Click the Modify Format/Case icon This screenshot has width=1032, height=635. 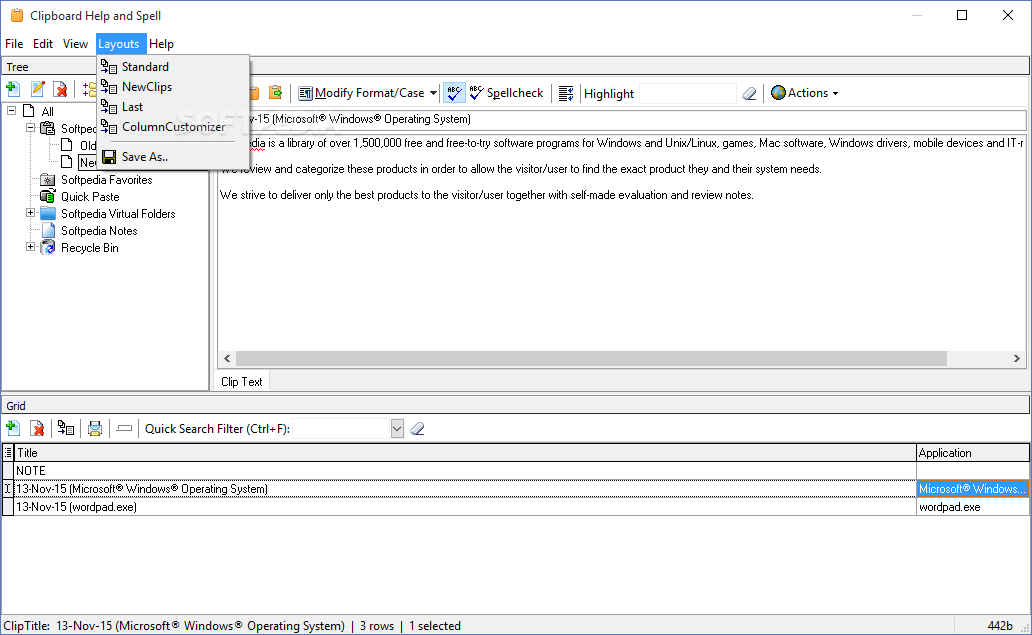[x=305, y=93]
